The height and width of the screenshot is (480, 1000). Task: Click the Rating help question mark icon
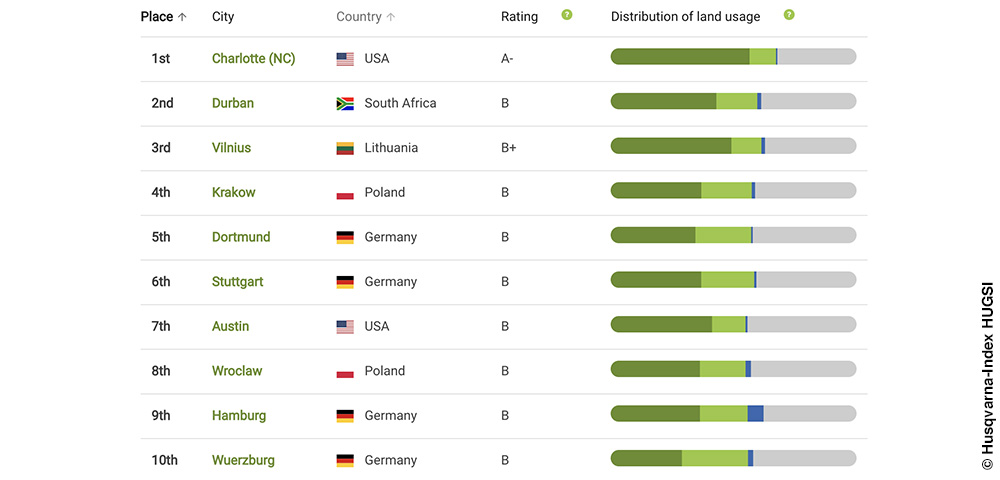point(566,15)
